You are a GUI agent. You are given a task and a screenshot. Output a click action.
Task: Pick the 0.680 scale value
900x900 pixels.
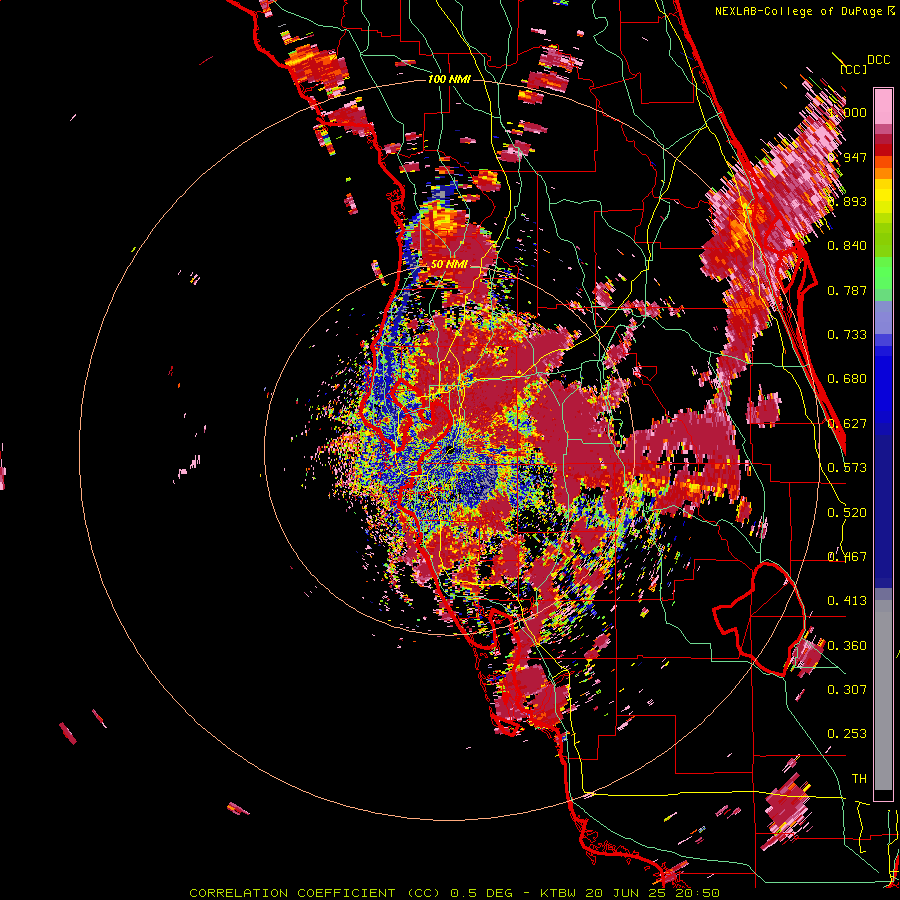(x=847, y=379)
